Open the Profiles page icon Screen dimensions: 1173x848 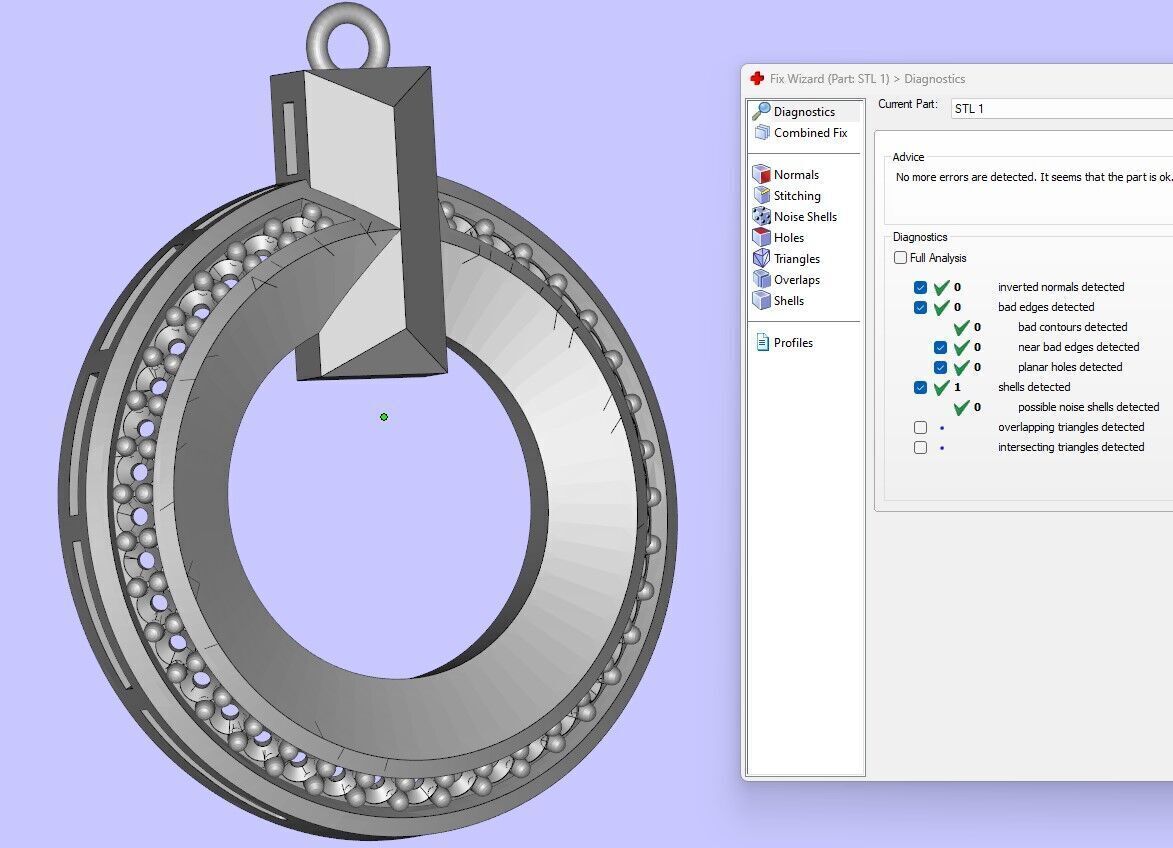click(762, 342)
